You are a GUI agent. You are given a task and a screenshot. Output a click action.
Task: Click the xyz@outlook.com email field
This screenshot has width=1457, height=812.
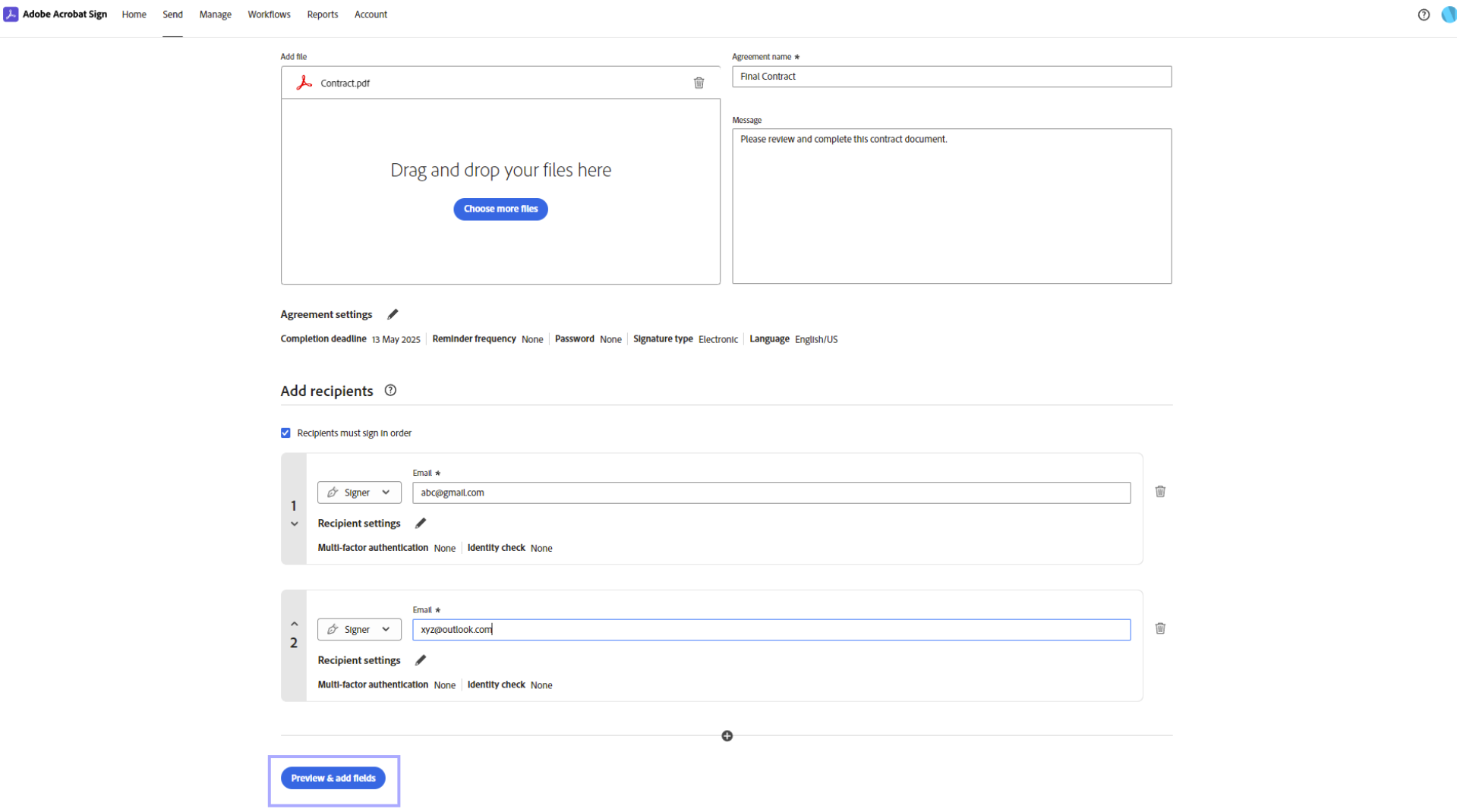tap(771, 629)
